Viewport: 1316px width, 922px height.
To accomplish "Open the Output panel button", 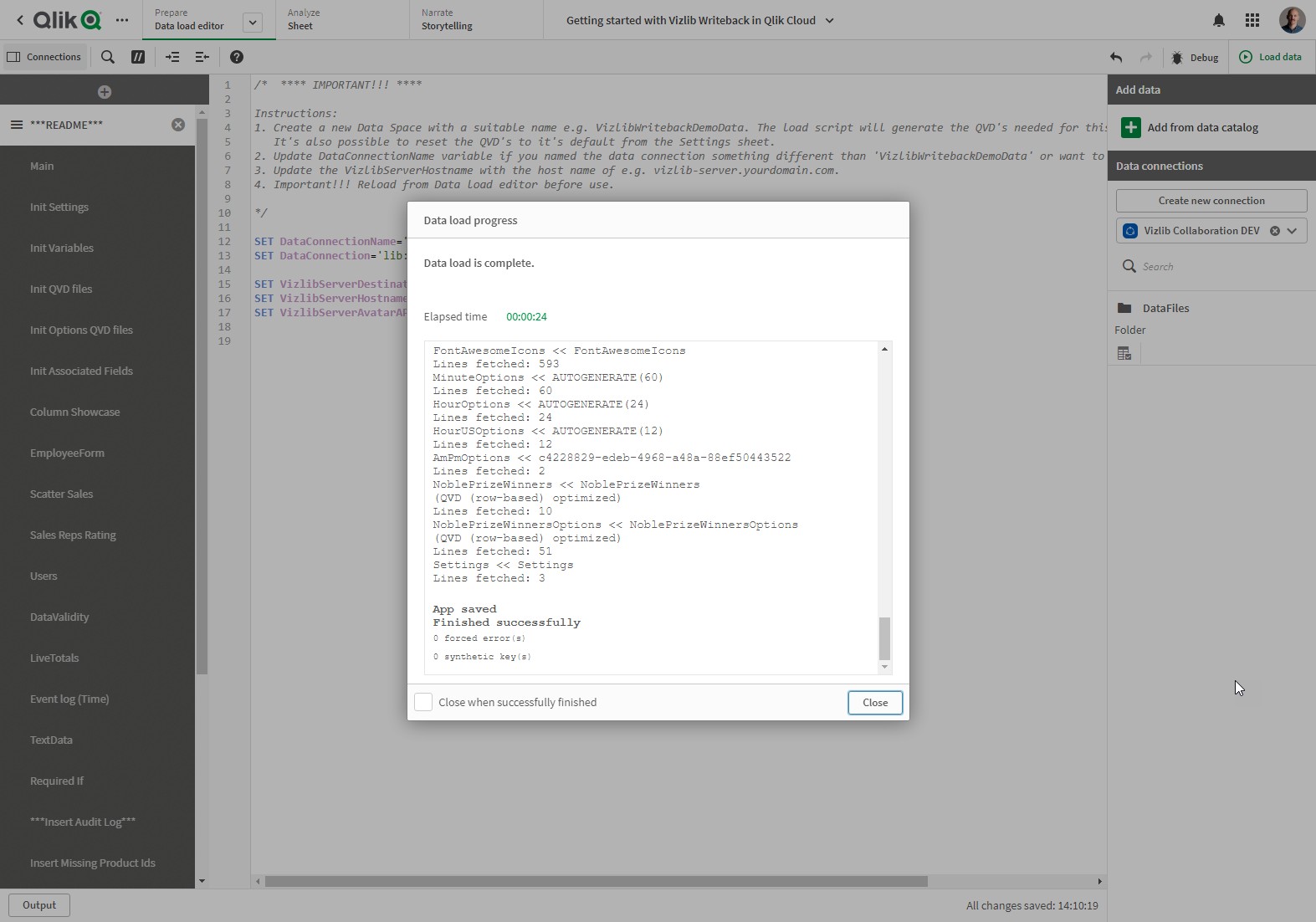I will tap(39, 905).
